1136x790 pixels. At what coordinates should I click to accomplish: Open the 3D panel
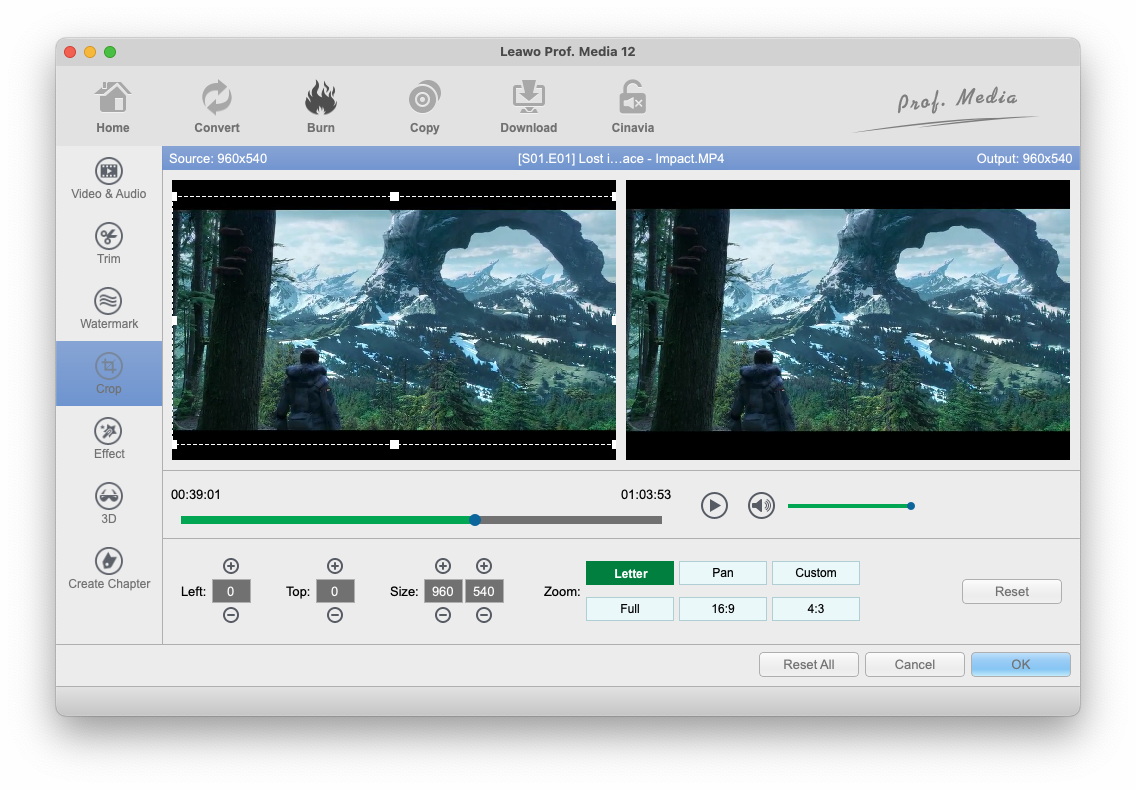[109, 504]
